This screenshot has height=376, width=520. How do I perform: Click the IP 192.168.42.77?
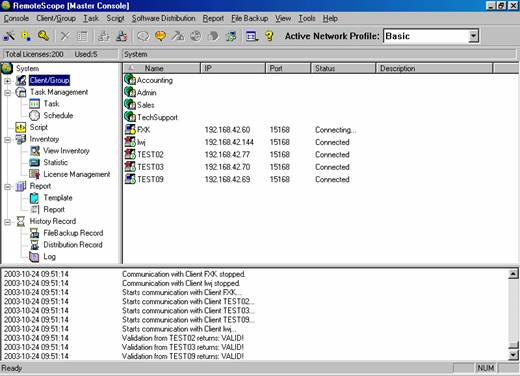point(227,155)
